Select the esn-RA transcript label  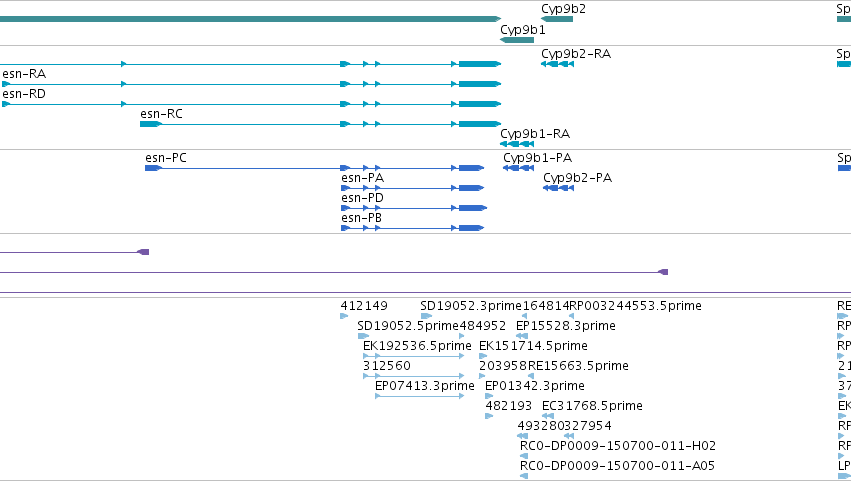point(24,74)
